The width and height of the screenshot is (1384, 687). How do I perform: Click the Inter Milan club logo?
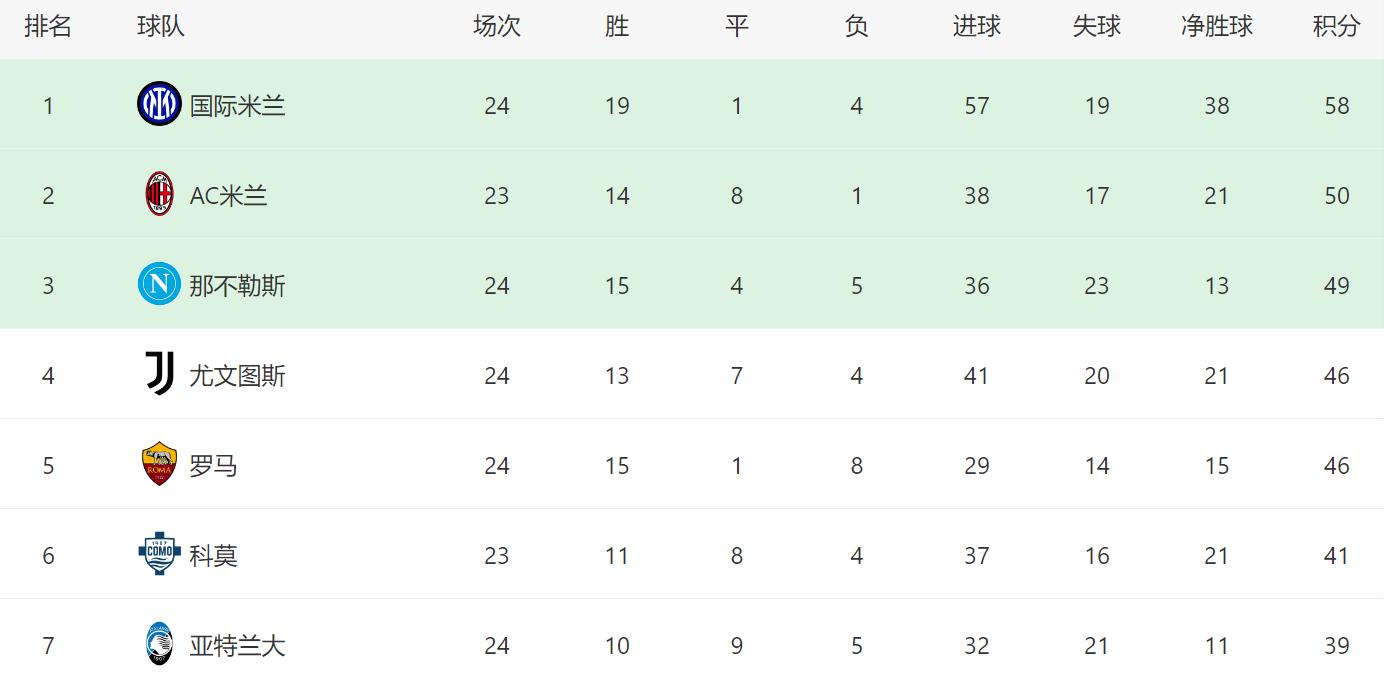click(159, 105)
